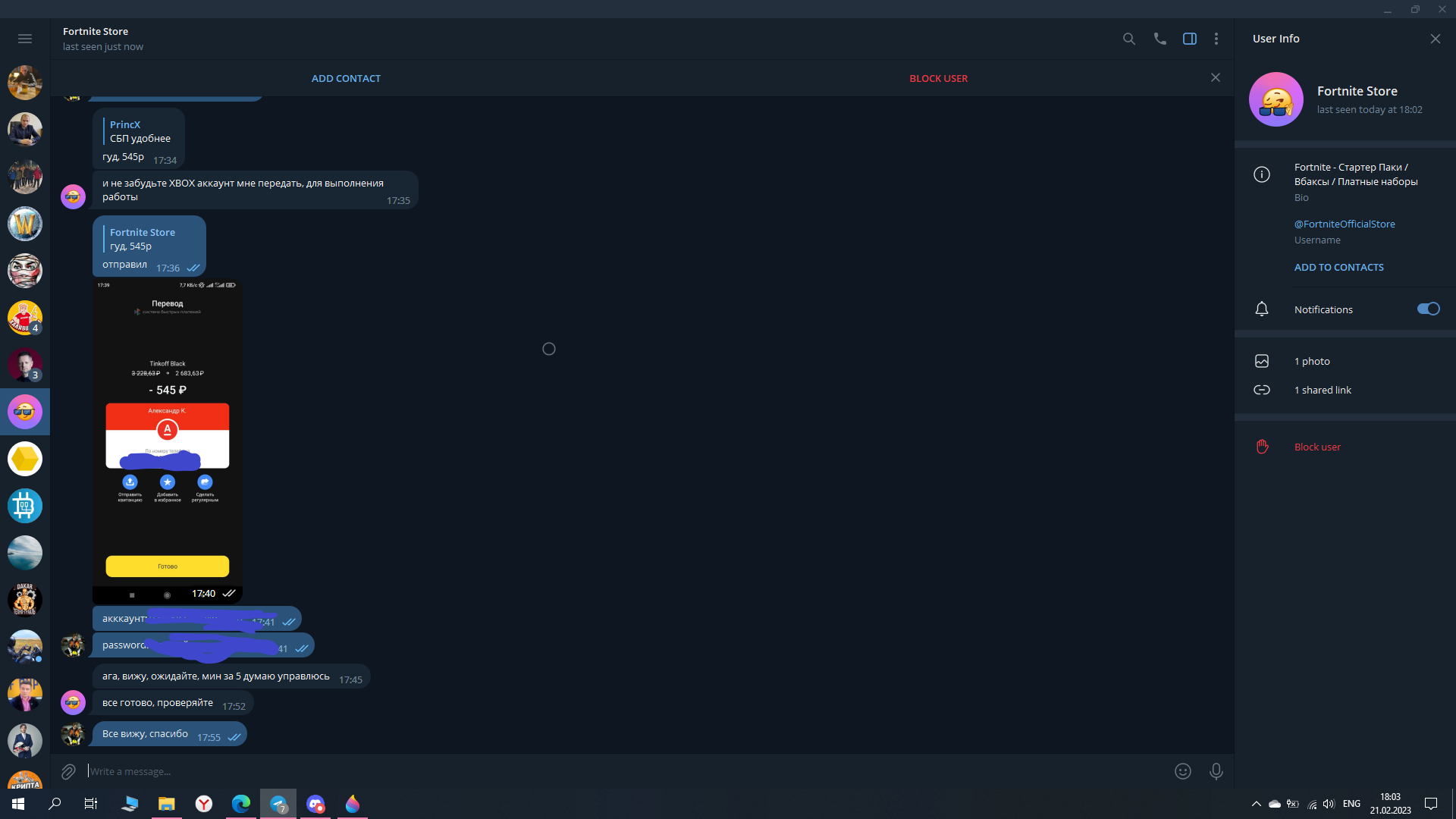Open the blue robot avatar chat
The width and height of the screenshot is (1456, 819).
click(25, 506)
